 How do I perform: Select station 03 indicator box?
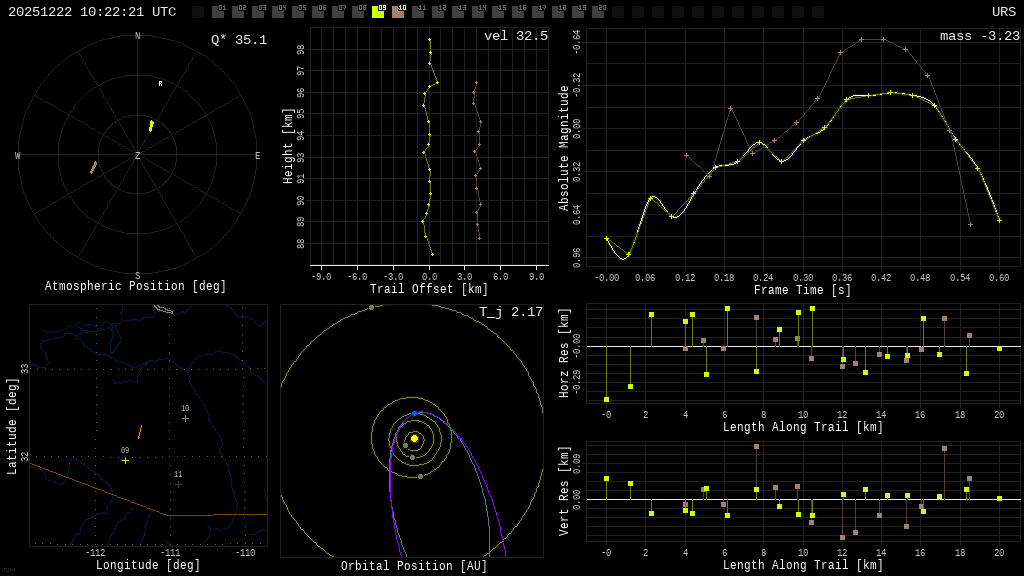(x=258, y=12)
